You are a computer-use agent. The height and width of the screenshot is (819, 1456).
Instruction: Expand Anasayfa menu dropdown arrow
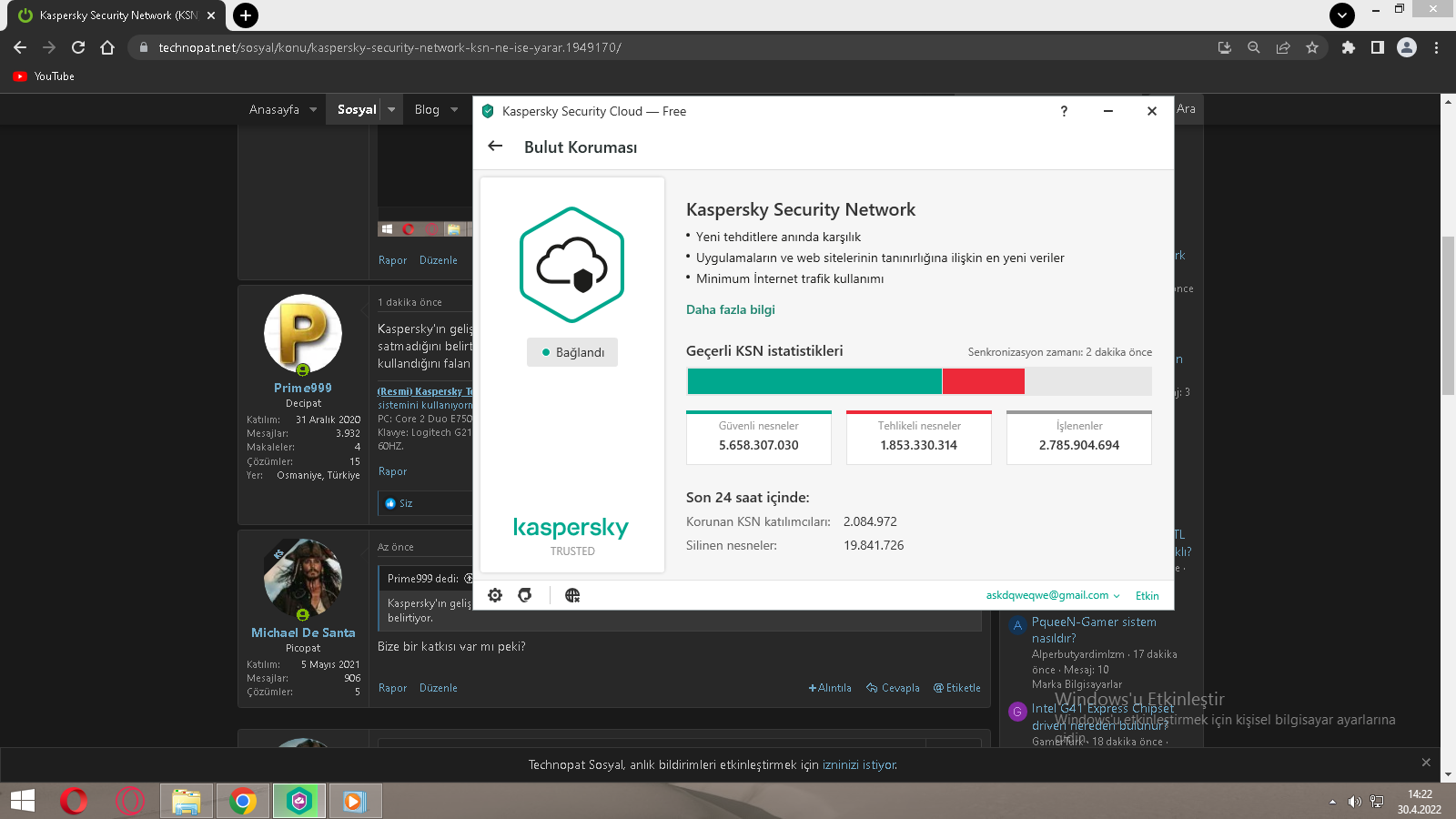pos(313,109)
